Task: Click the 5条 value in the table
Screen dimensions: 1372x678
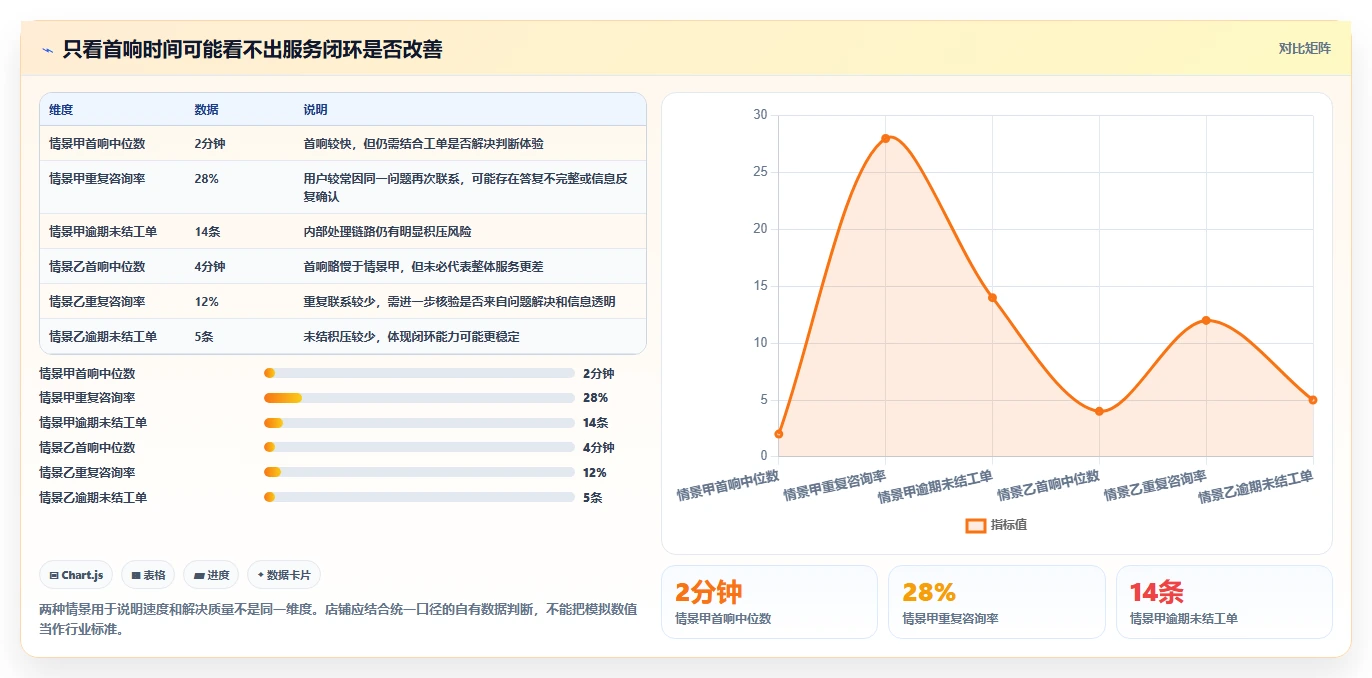Action: pos(205,337)
